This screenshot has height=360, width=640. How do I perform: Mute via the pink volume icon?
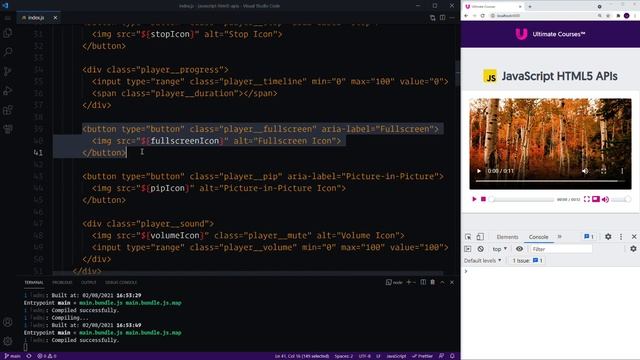605,200
